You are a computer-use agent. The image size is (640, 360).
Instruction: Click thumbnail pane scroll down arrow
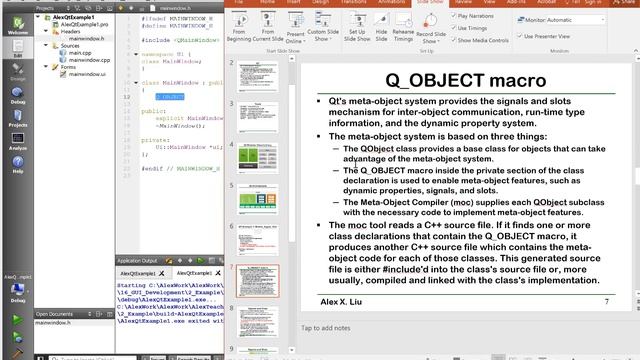pyautogui.click(x=292, y=350)
